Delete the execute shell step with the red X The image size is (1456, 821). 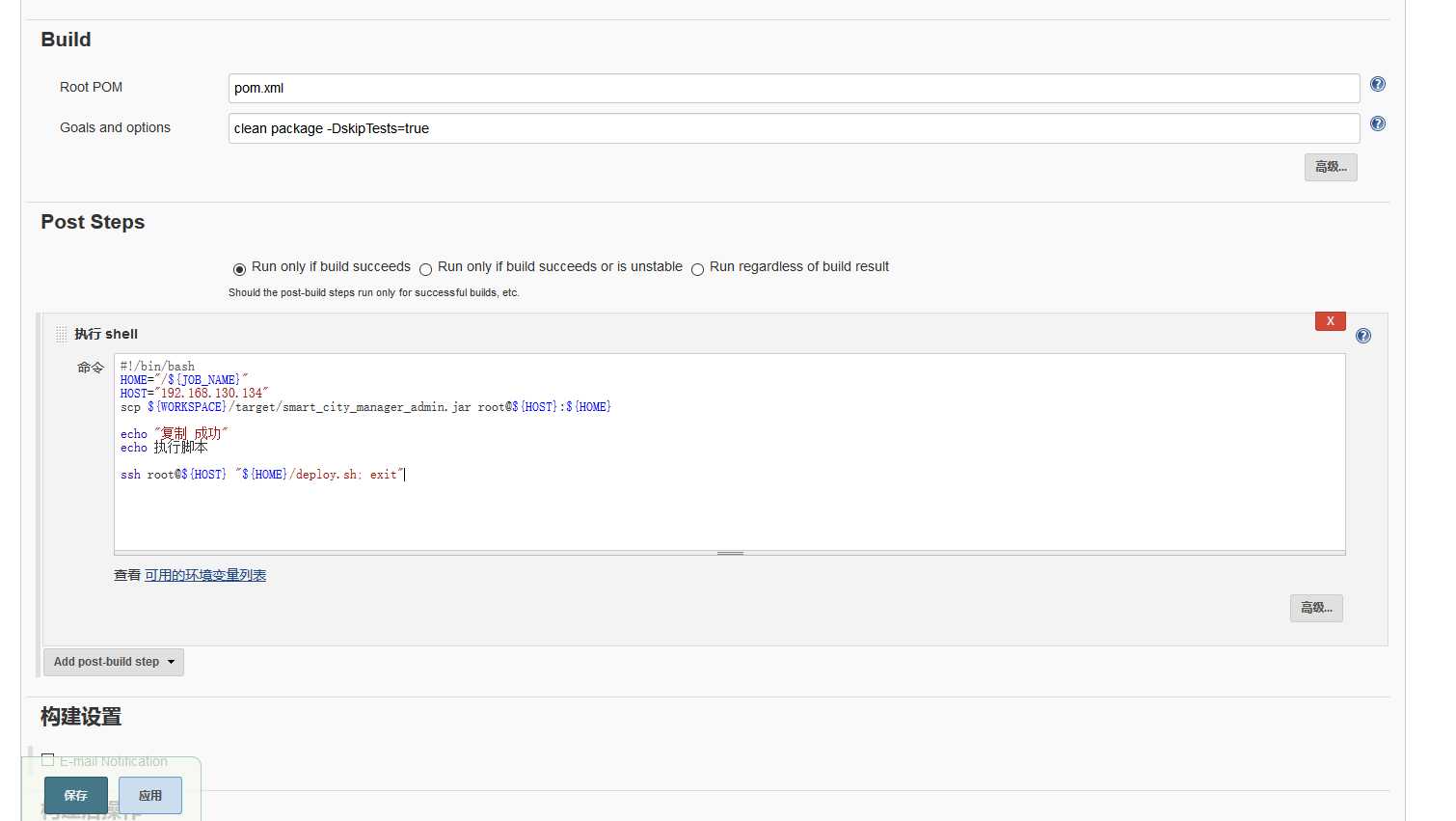point(1330,321)
